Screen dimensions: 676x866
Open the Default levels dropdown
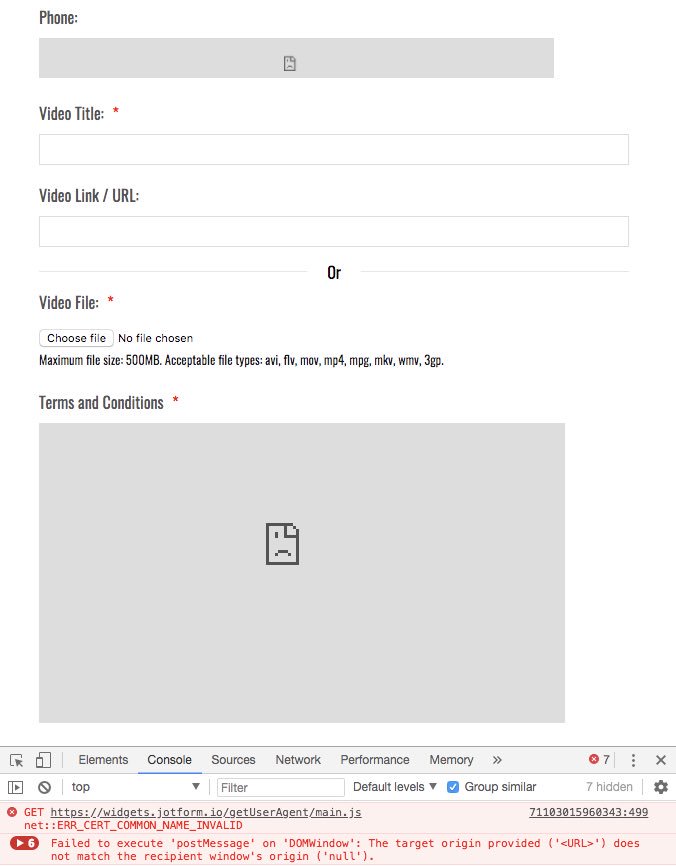click(394, 786)
